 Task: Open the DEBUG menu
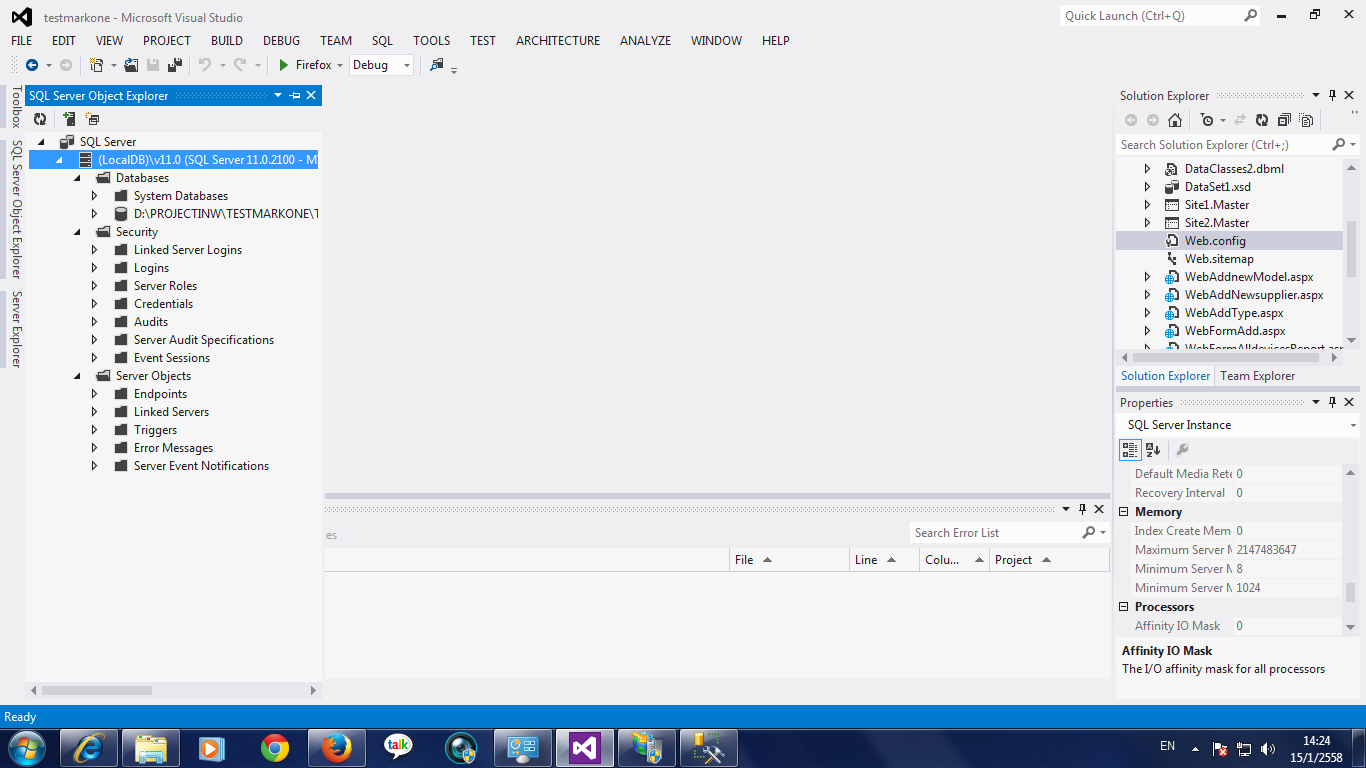[x=281, y=41]
